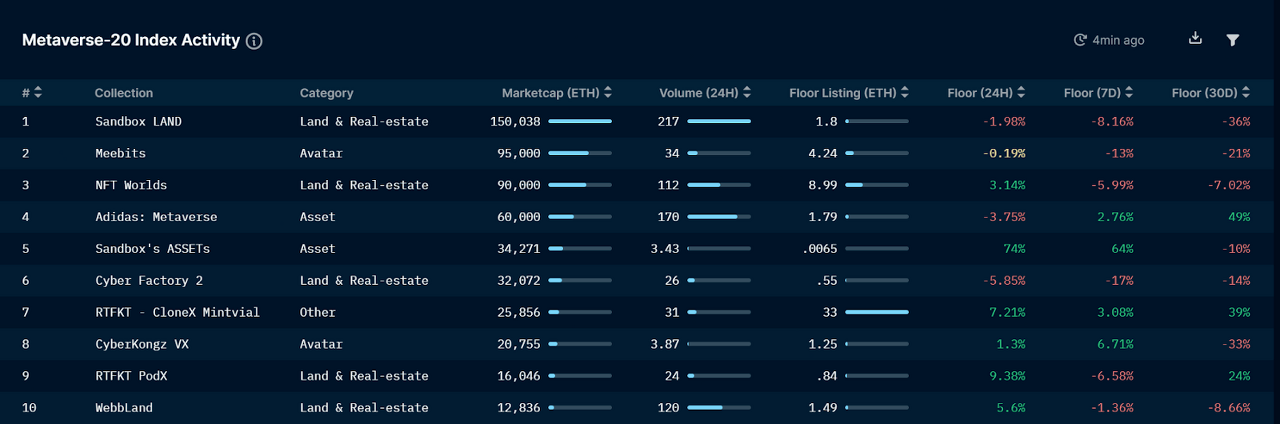
Task: Click the download icon in the header
Action: point(1195,39)
